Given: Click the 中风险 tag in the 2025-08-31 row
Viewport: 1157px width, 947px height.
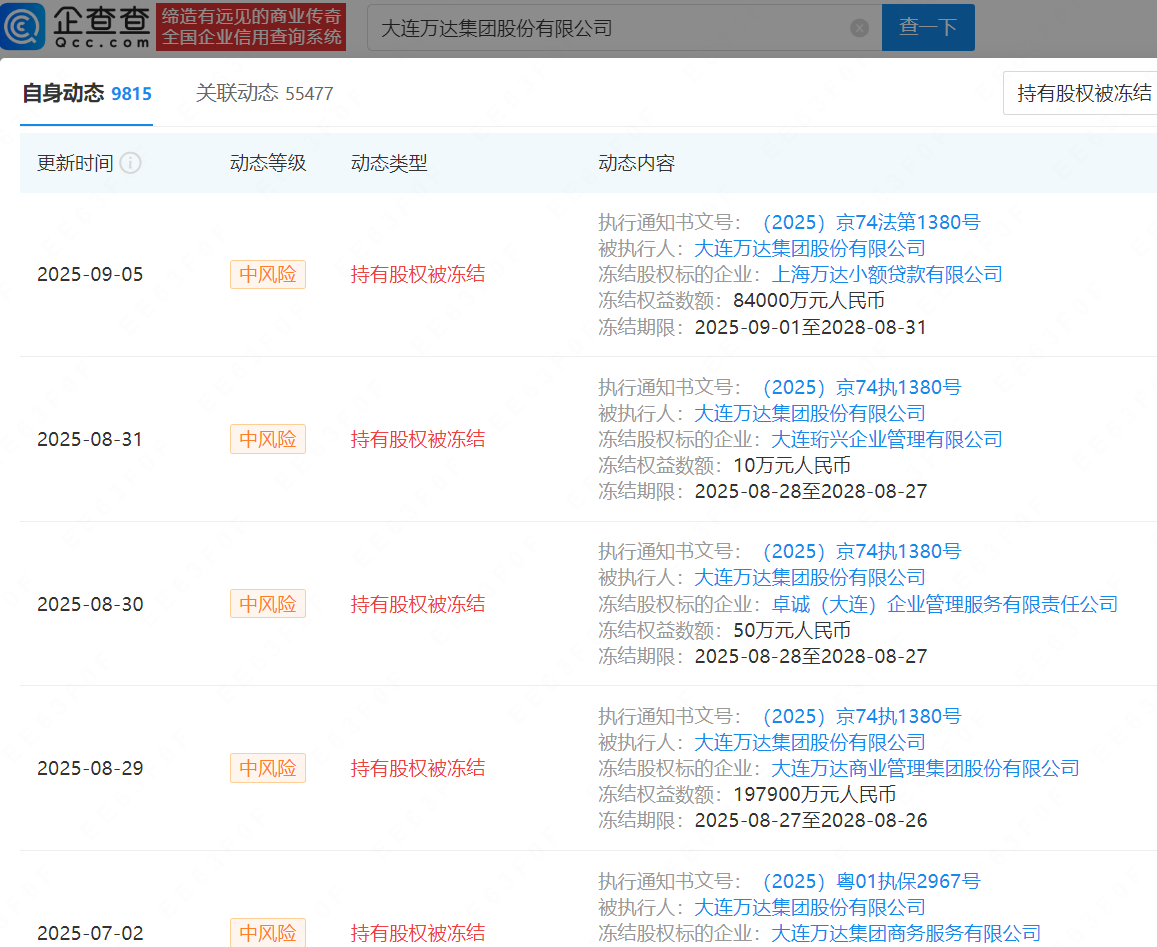Looking at the screenshot, I should pos(268,439).
